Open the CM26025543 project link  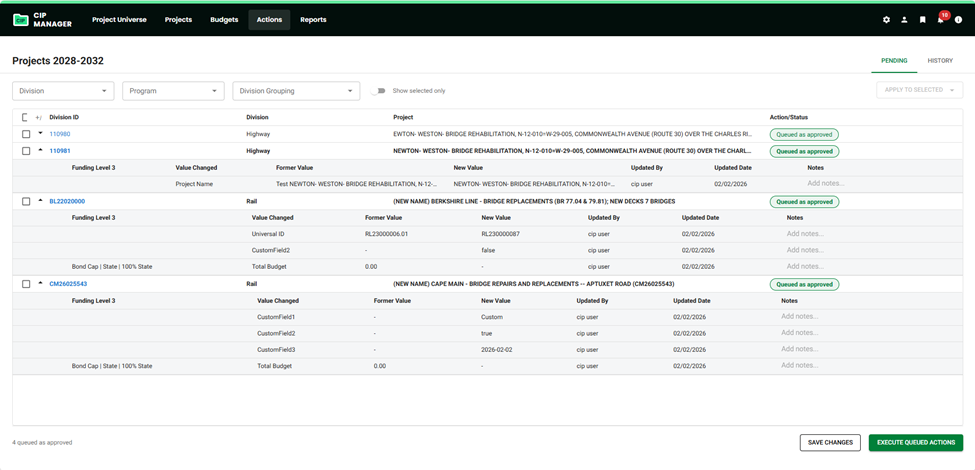pyautogui.click(x=68, y=284)
